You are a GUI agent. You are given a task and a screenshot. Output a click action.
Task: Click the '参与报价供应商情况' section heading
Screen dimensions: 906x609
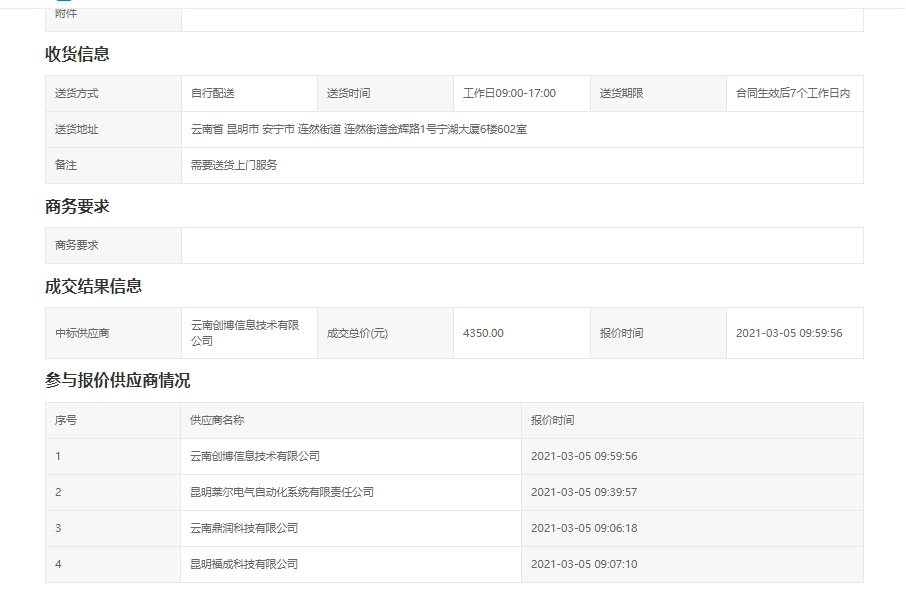118,380
